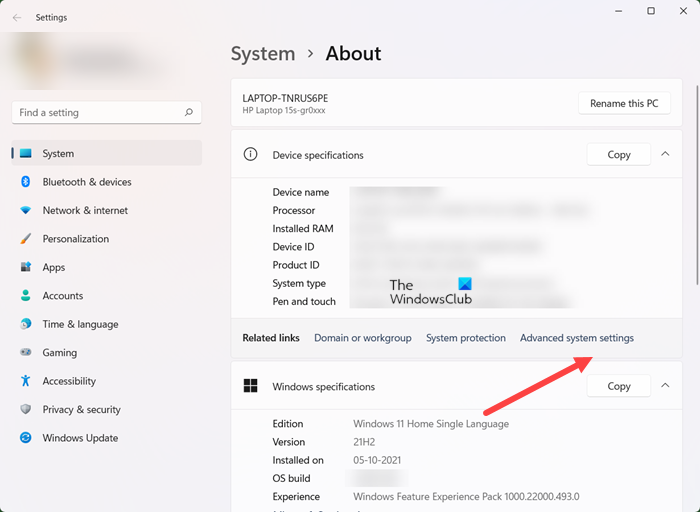Collapse the Windows specifications section
The width and height of the screenshot is (700, 512).
click(x=665, y=386)
